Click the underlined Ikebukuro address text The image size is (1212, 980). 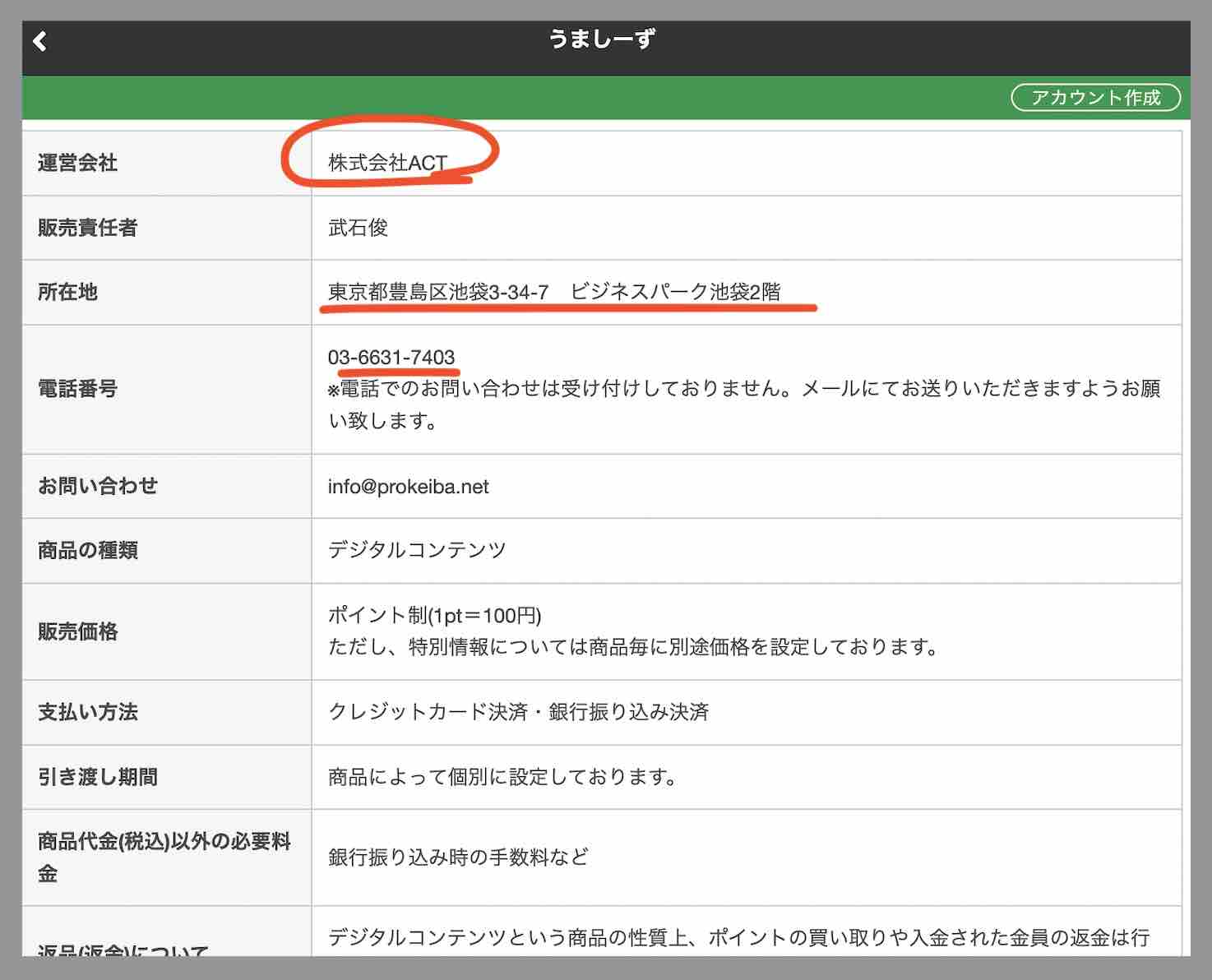click(556, 291)
